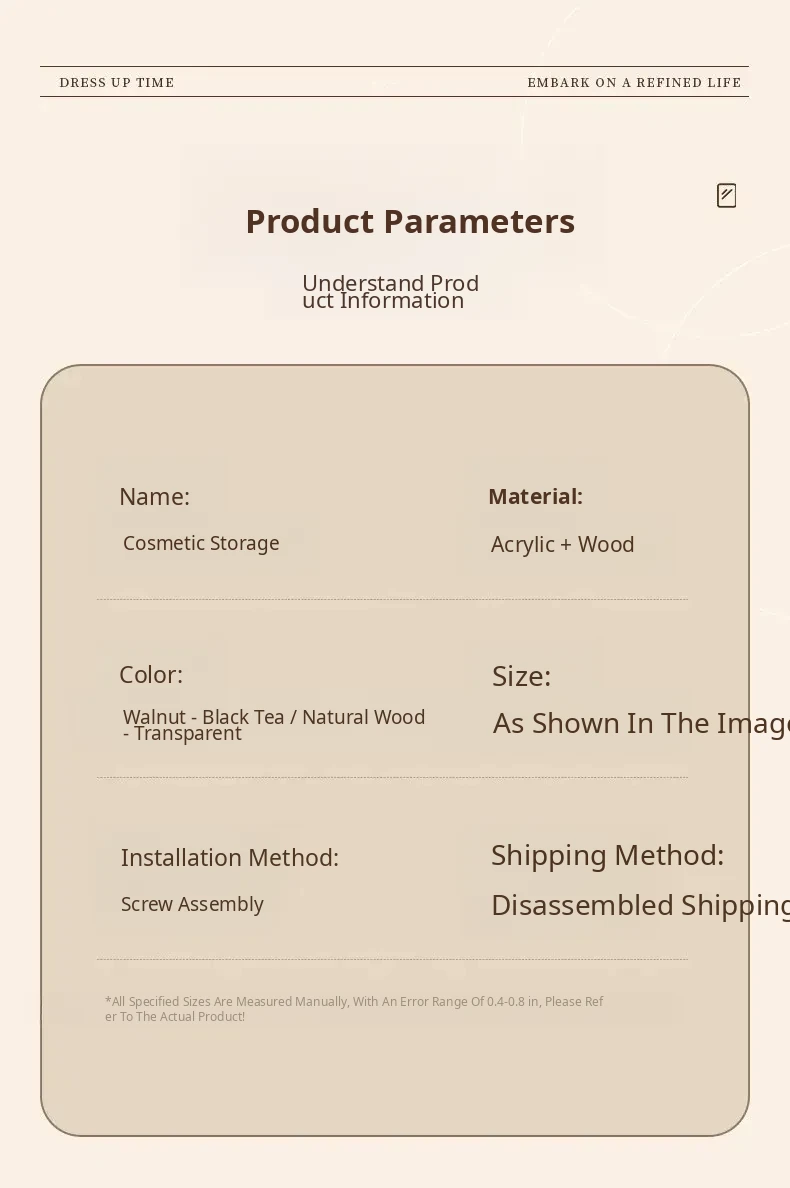790x1188 pixels.
Task: Click the Shipping Method: label
Action: 607,856
